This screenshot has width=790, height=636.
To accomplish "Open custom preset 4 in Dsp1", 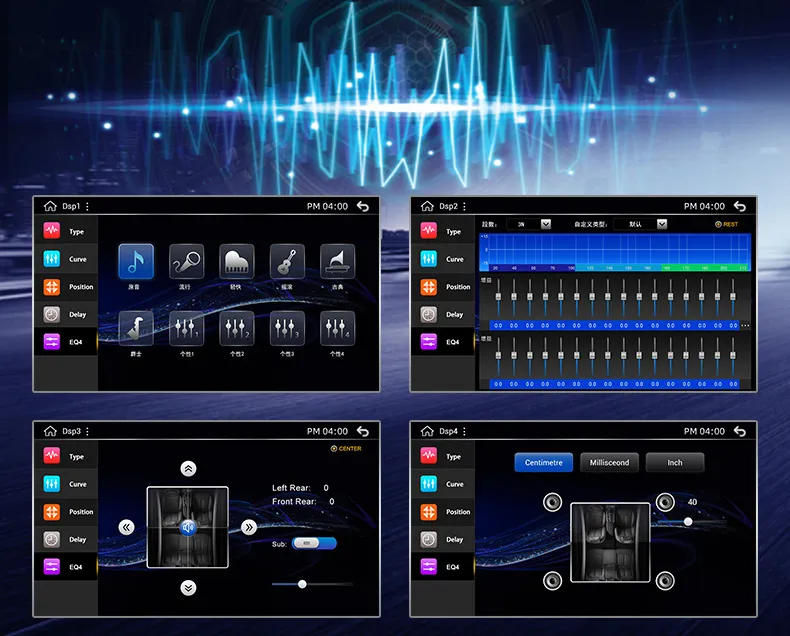I will [x=338, y=329].
